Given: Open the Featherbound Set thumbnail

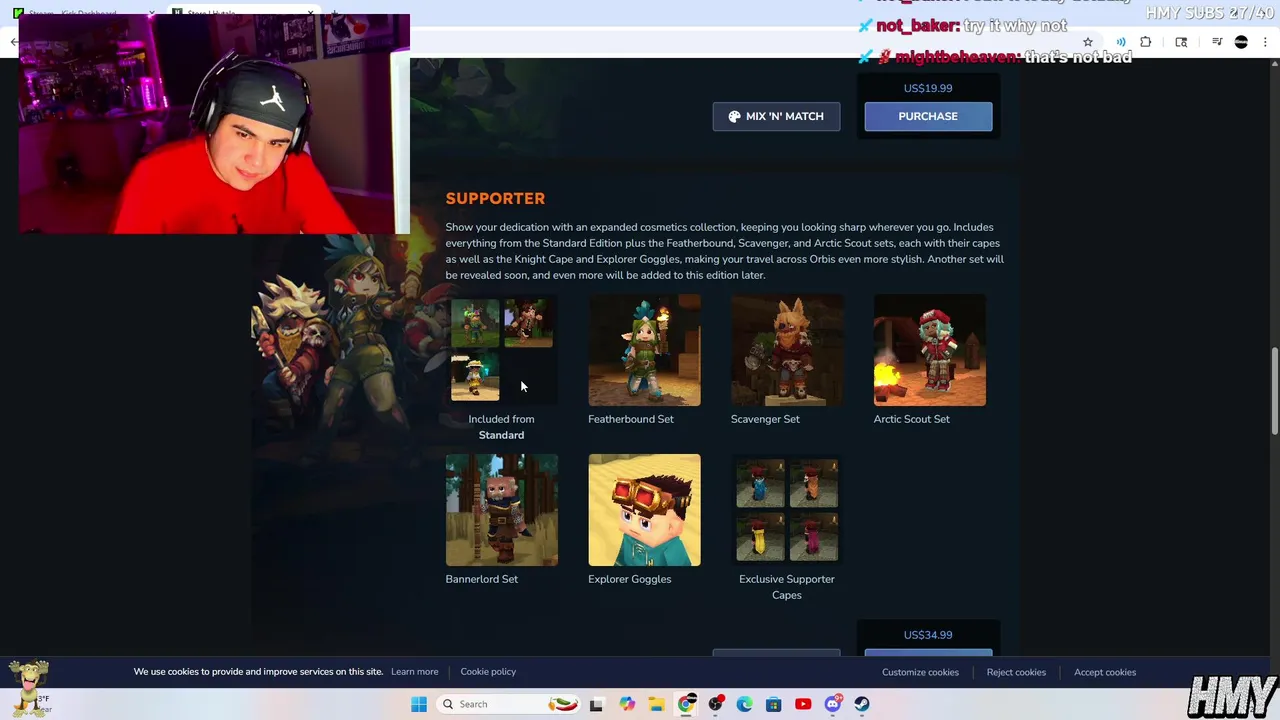Looking at the screenshot, I should click(644, 350).
